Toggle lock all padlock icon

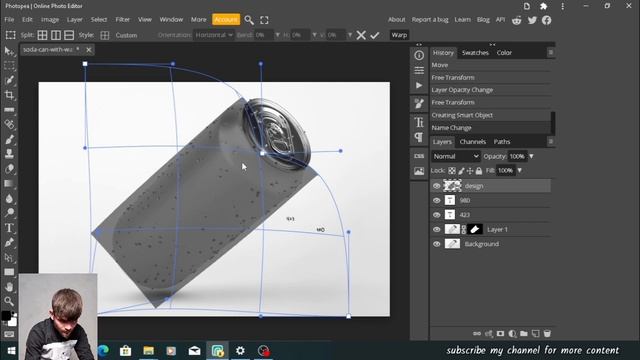point(479,171)
